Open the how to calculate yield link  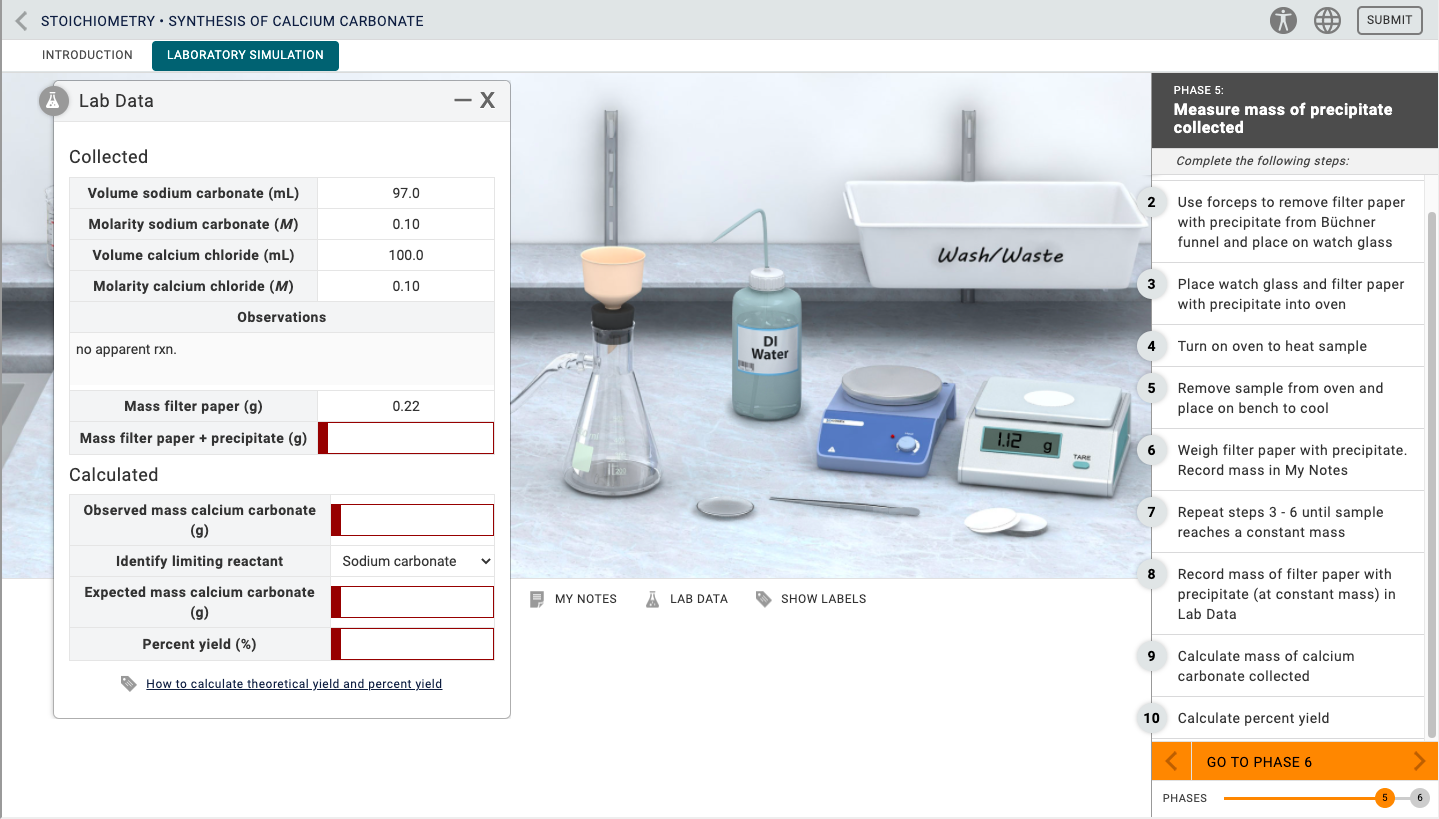point(294,684)
